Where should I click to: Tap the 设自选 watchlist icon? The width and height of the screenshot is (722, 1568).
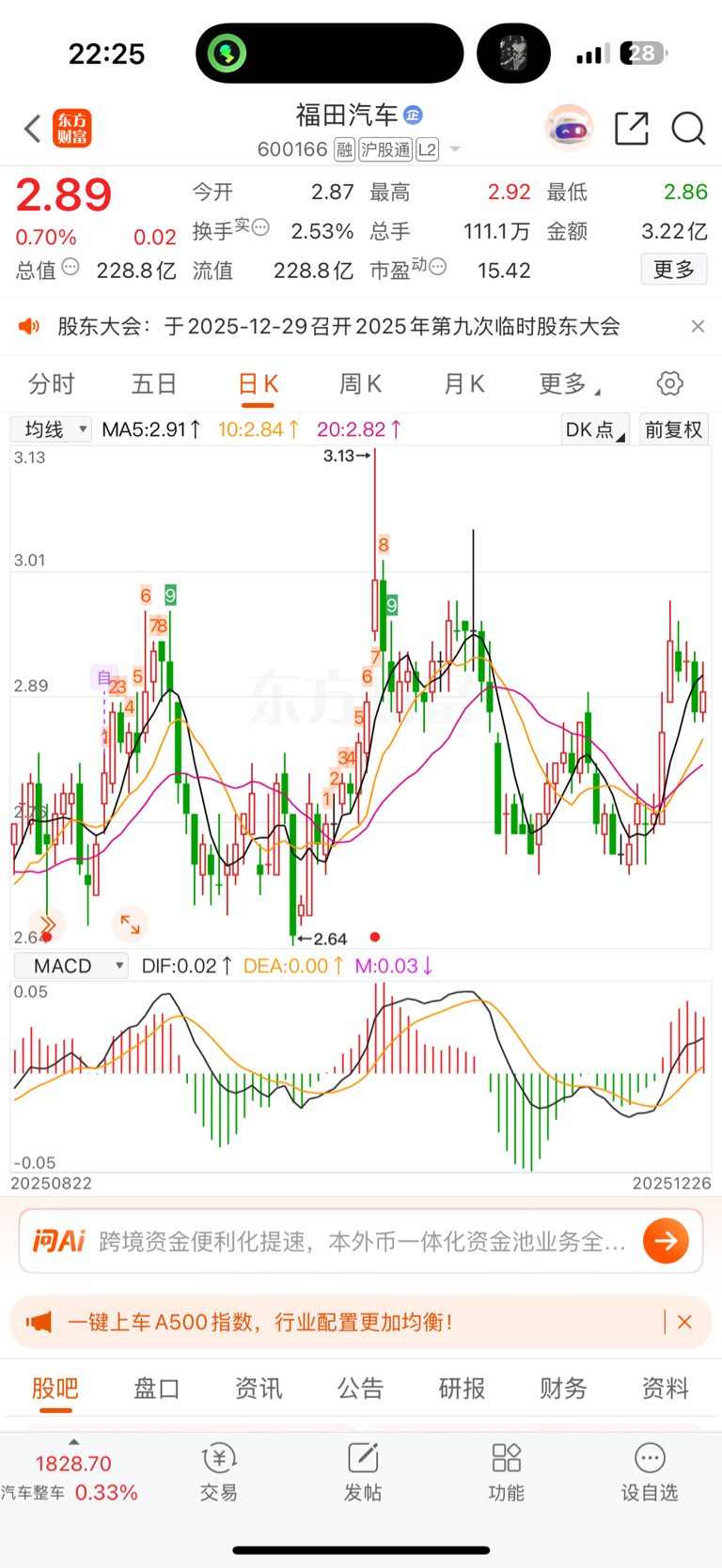650,1473
